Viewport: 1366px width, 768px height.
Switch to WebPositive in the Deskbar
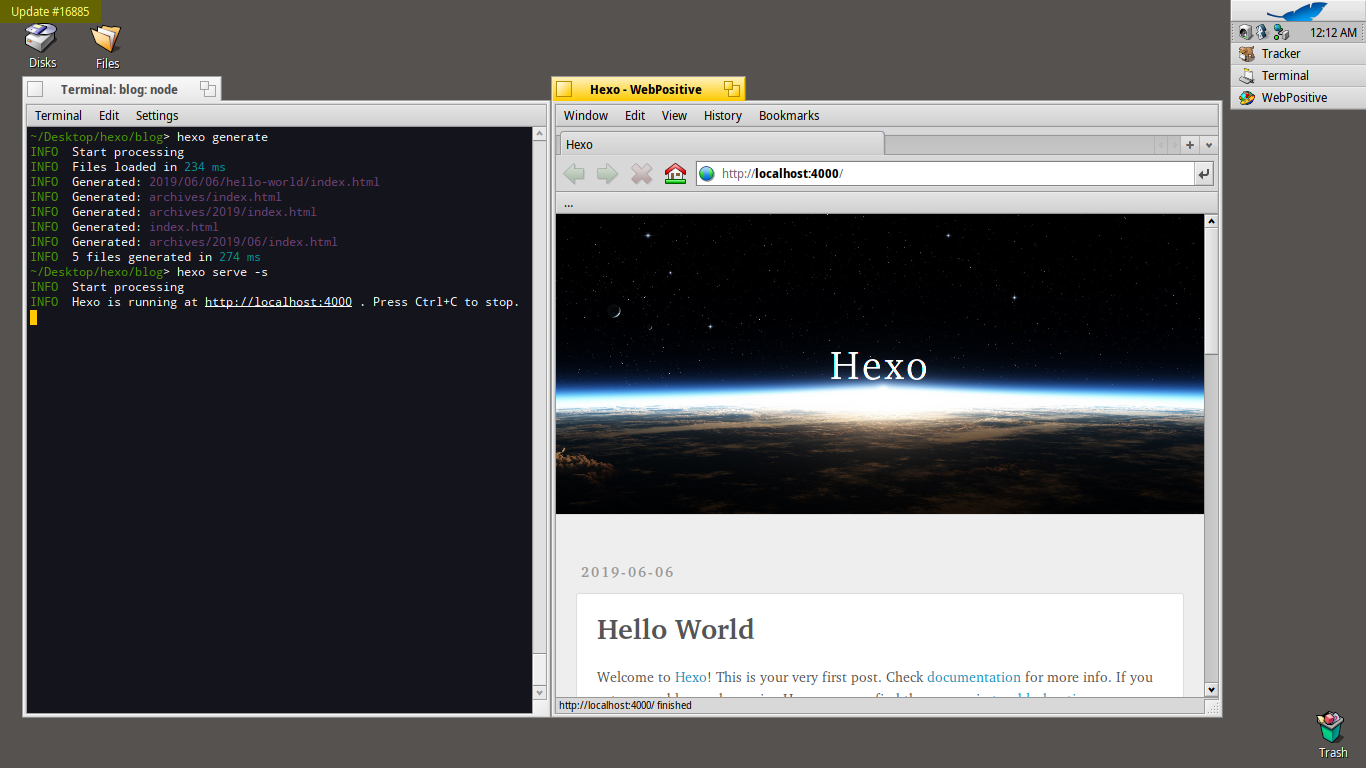coord(1297,98)
